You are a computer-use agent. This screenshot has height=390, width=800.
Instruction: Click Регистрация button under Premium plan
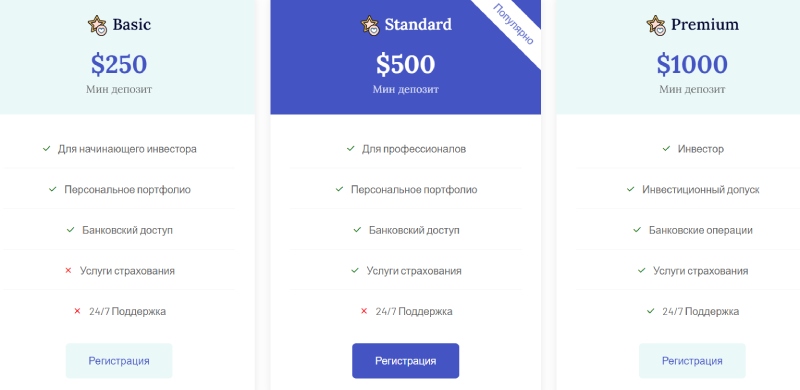[x=692, y=361]
